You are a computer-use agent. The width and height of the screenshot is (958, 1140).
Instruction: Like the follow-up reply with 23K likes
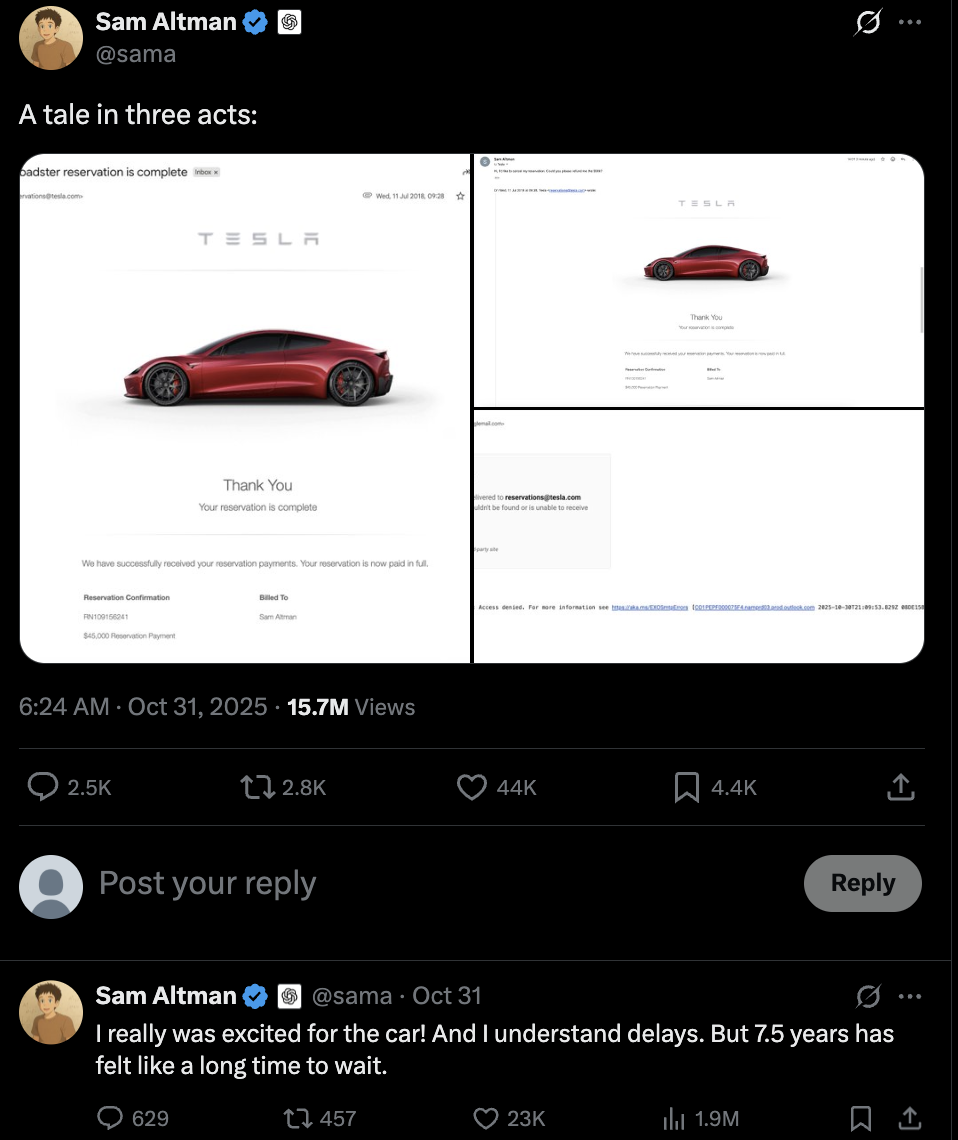click(x=486, y=1118)
